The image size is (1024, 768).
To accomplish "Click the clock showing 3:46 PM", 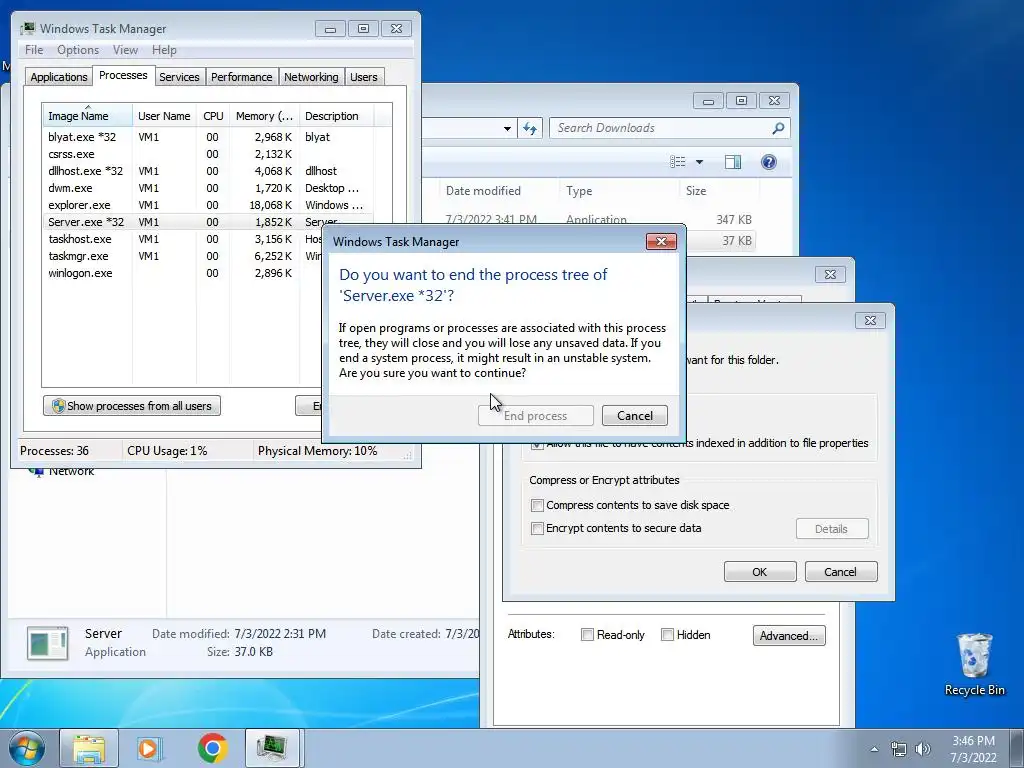I will click(x=973, y=748).
